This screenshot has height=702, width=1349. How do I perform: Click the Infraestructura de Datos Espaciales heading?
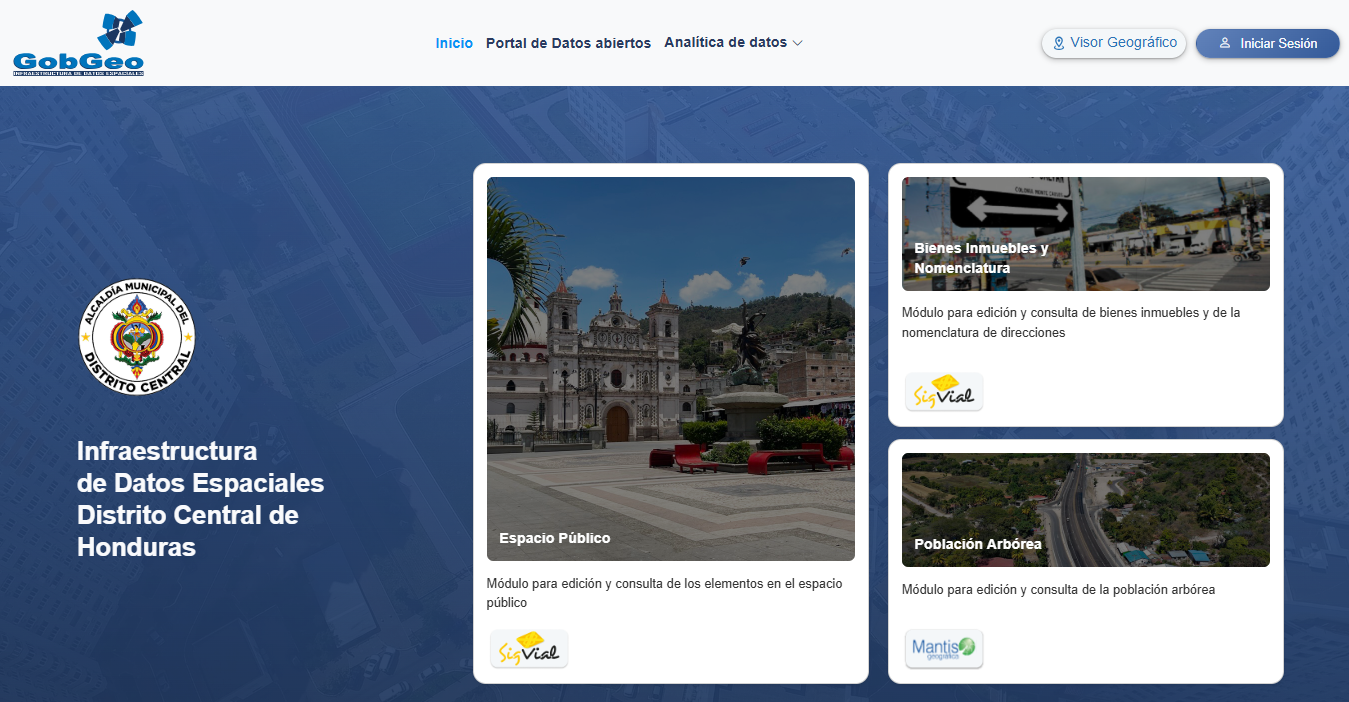pyautogui.click(x=200, y=499)
